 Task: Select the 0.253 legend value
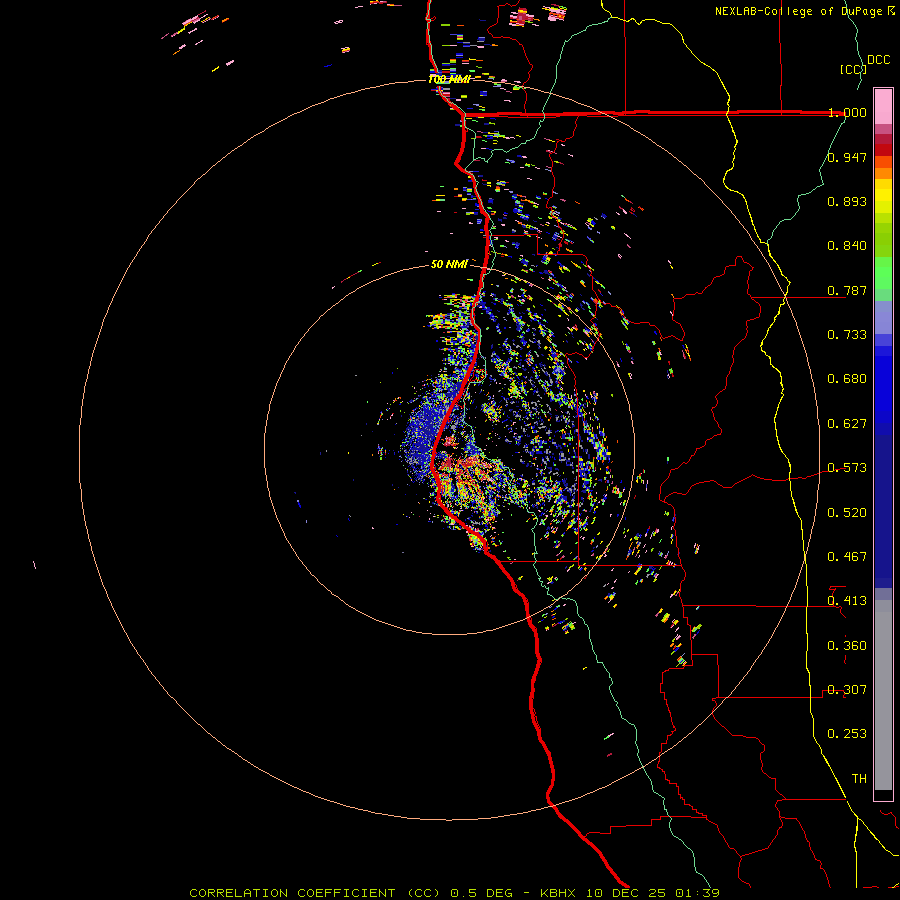click(847, 734)
